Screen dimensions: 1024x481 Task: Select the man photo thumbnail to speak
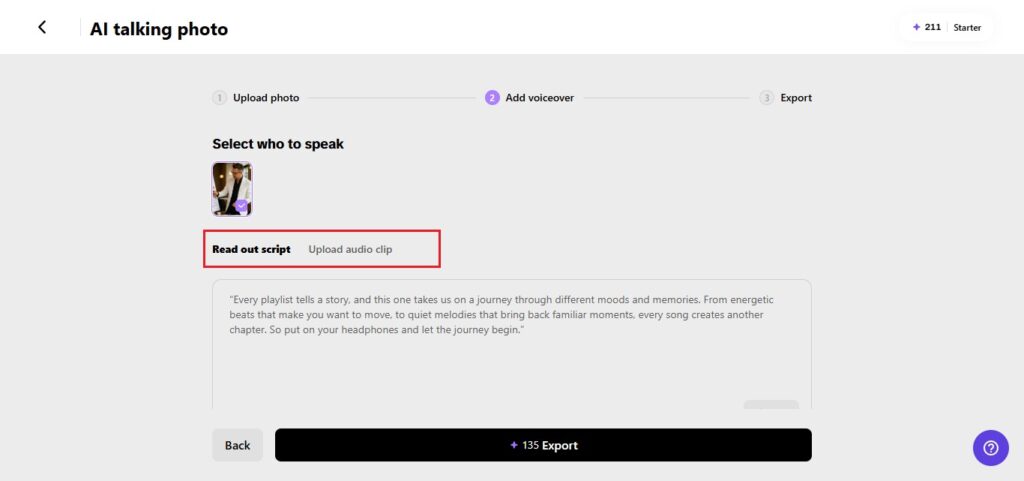[232, 189]
